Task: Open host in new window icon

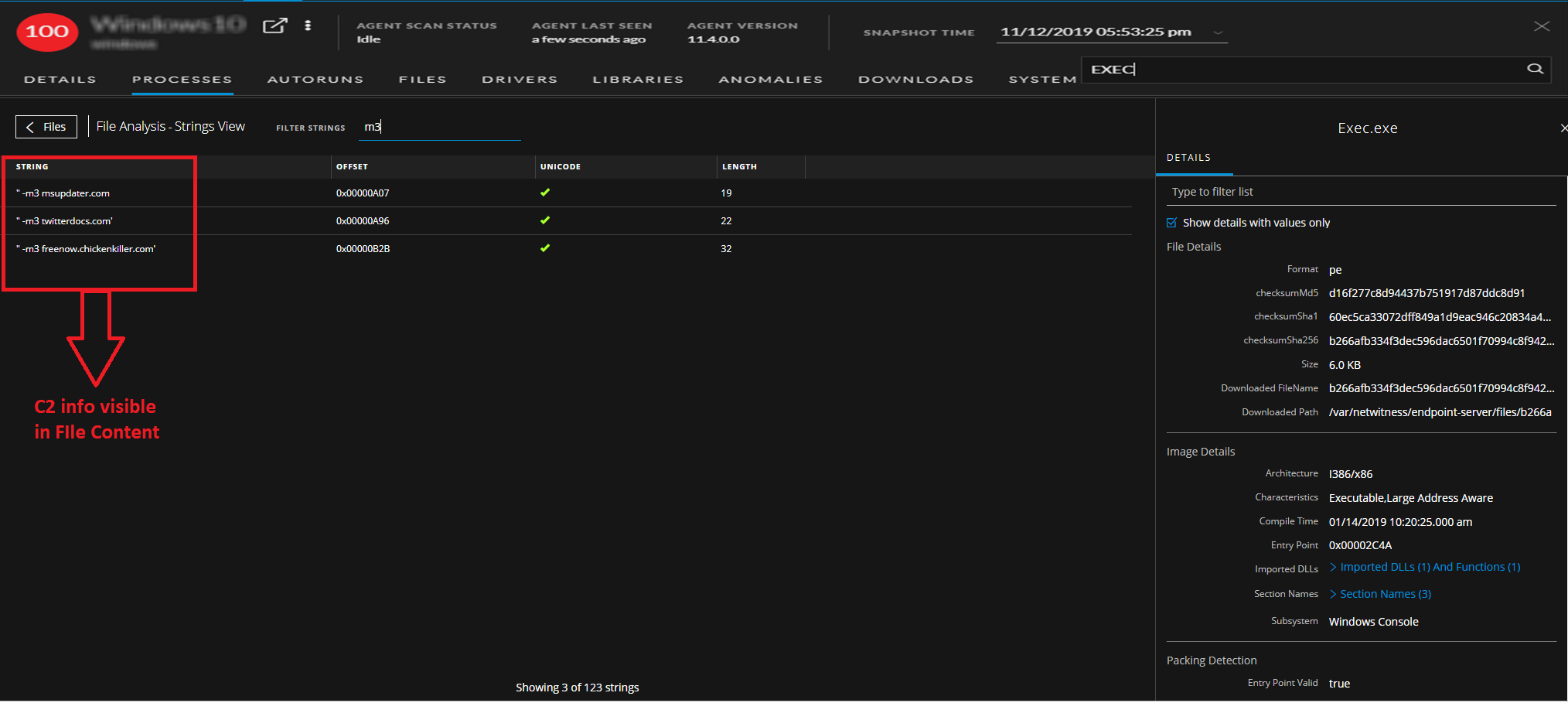Action: point(274,26)
